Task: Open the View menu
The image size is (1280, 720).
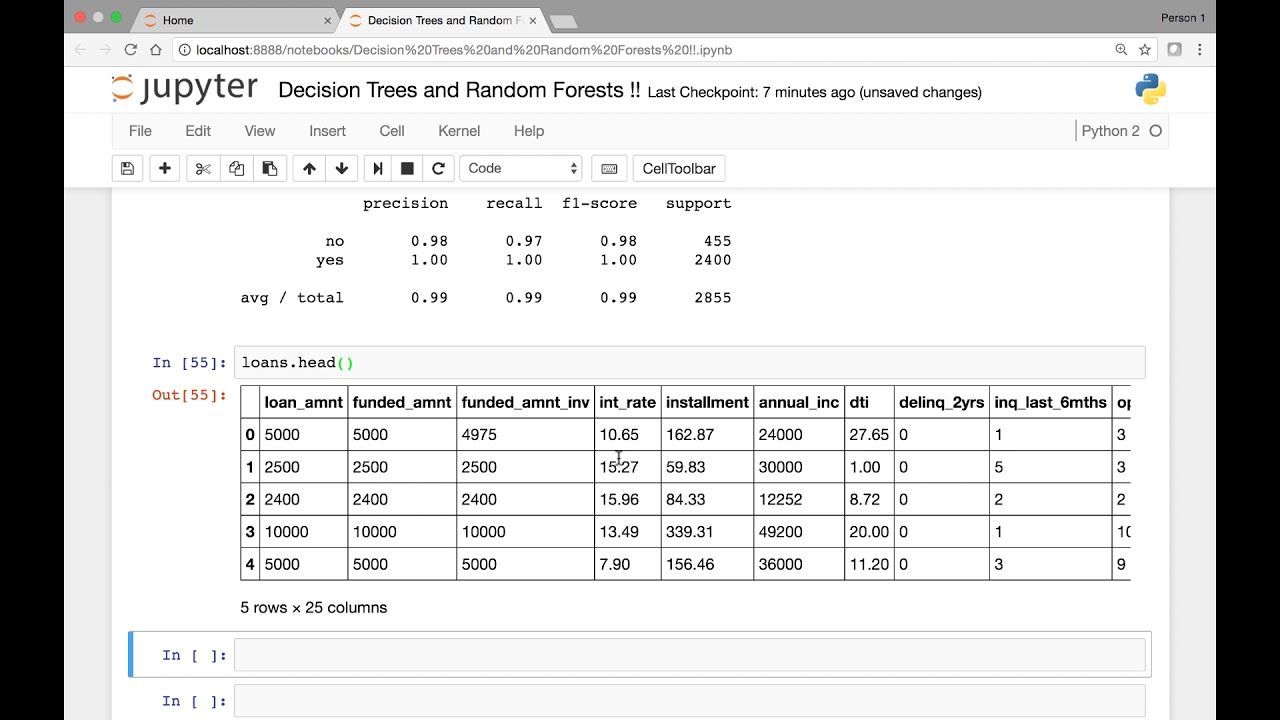Action: [260, 131]
